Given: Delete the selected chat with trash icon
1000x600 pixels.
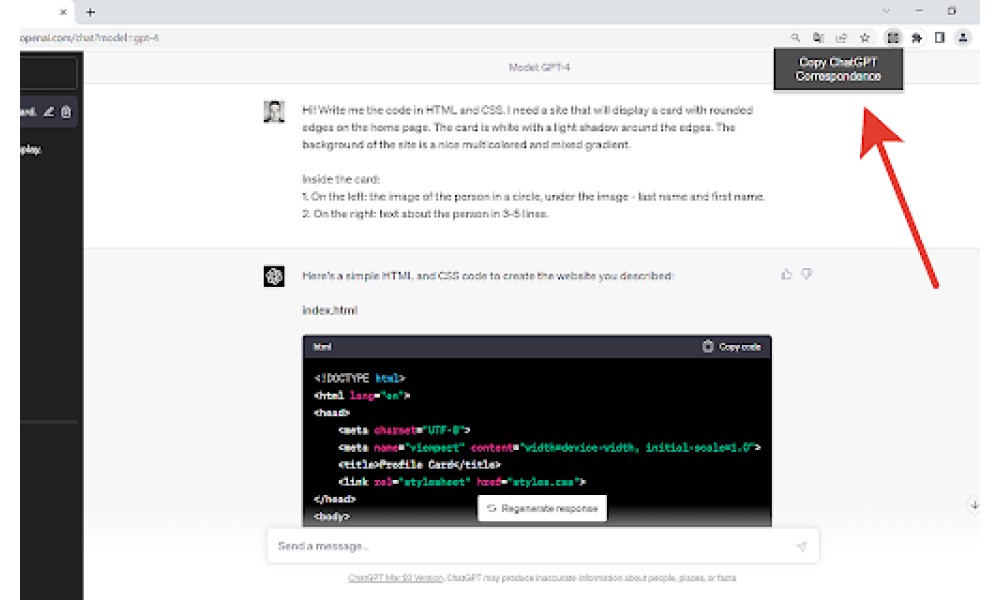Looking at the screenshot, I should [66, 112].
